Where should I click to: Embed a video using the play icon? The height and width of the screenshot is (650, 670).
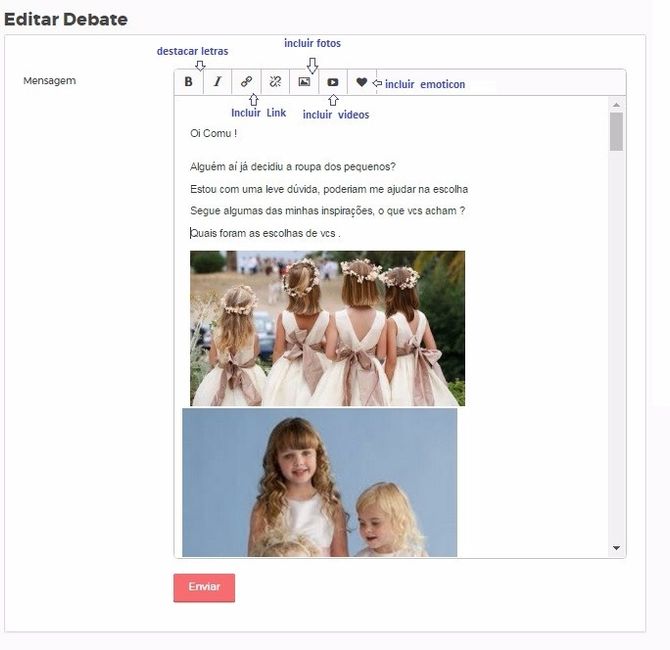tap(333, 82)
